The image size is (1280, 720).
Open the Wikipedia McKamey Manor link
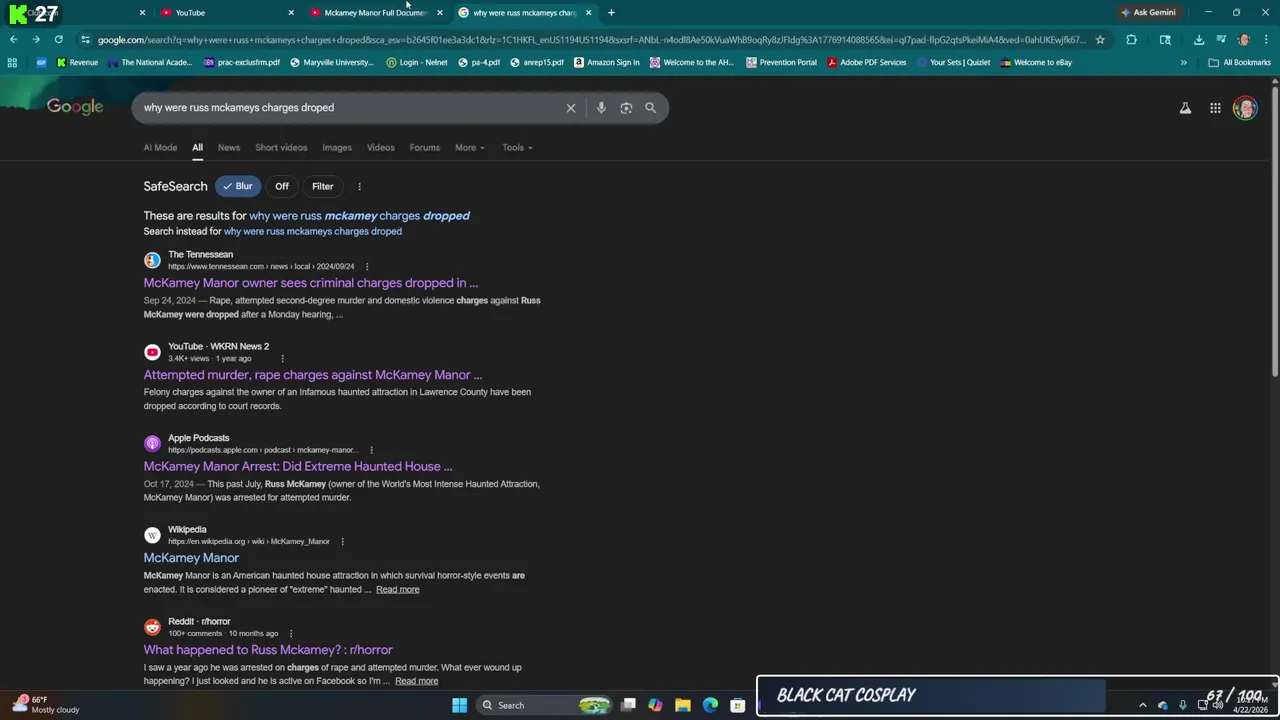click(191, 558)
